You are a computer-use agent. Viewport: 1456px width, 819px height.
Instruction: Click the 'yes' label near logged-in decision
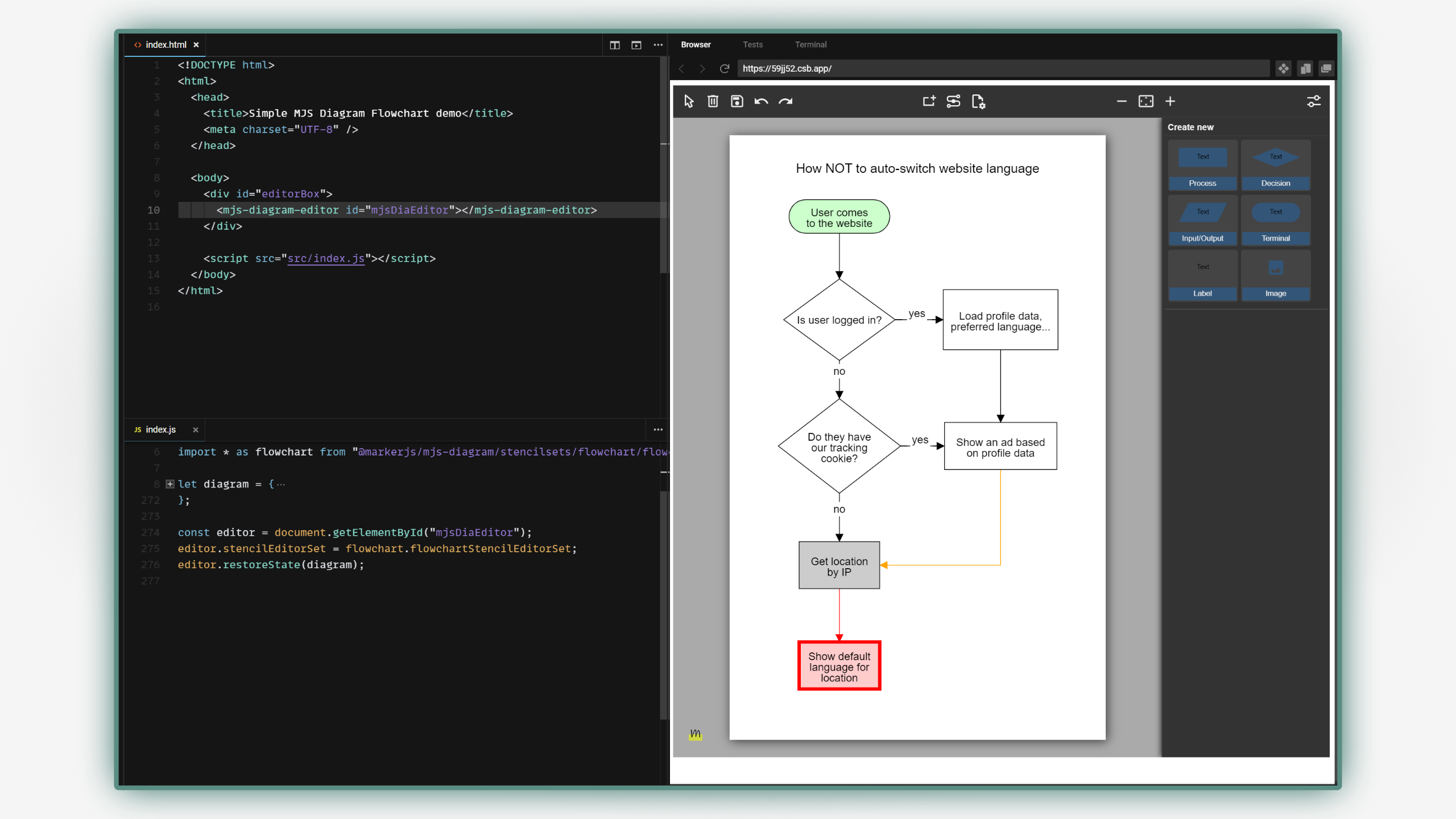pos(916,314)
